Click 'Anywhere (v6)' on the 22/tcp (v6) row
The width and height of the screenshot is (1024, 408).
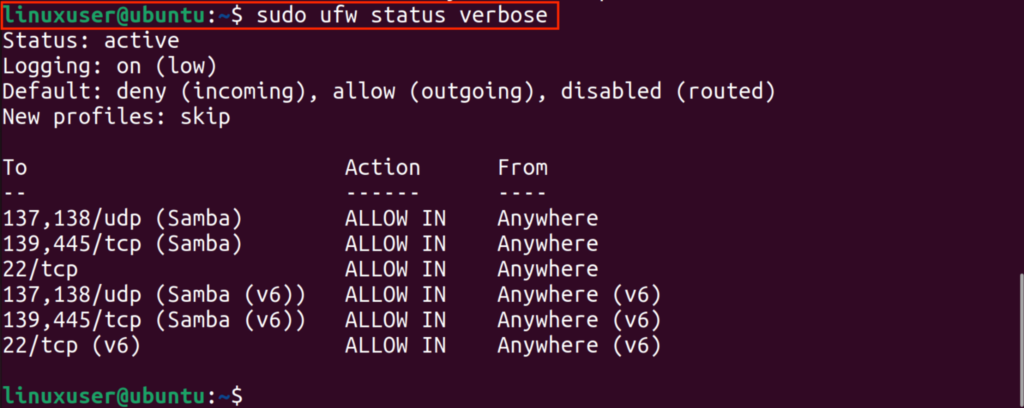pyautogui.click(x=579, y=346)
